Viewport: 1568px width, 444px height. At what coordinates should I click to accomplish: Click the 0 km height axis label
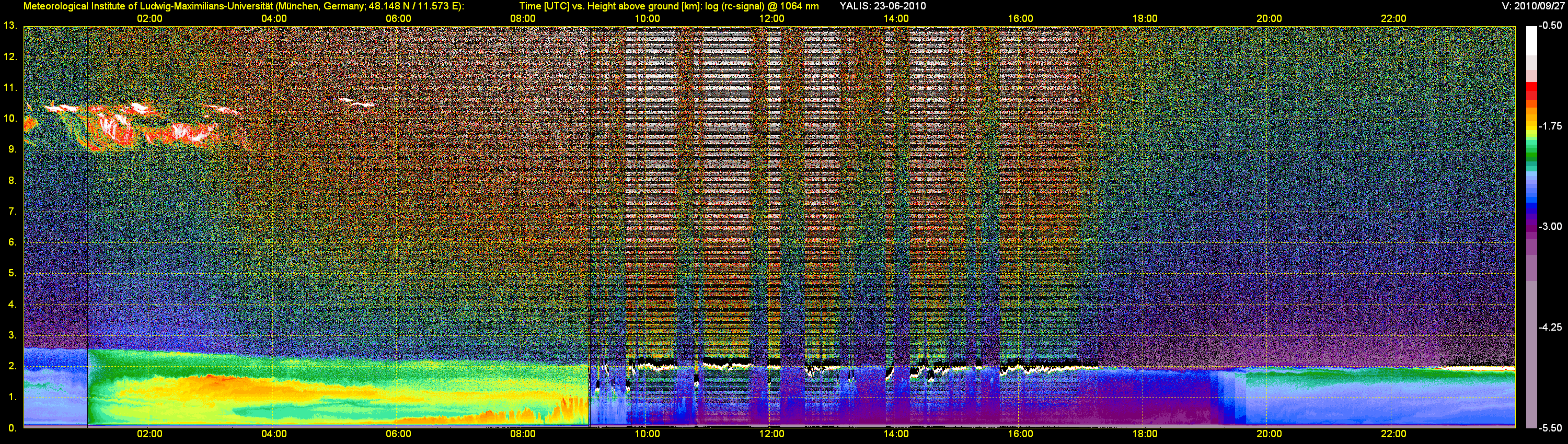[x=11, y=428]
